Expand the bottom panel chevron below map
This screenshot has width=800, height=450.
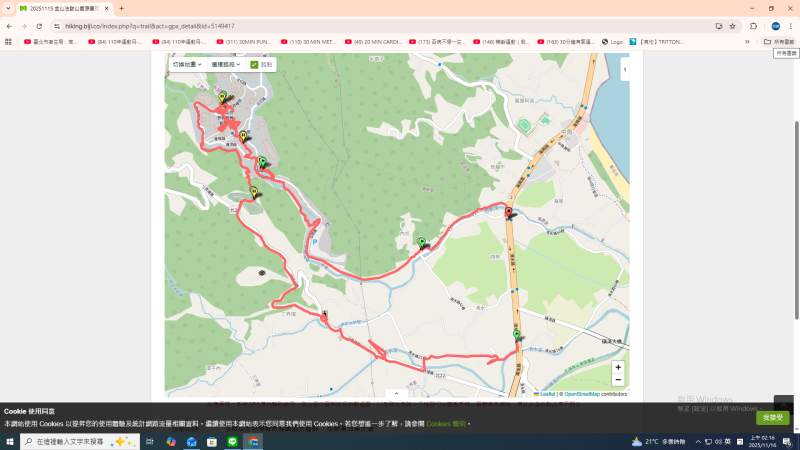397,394
